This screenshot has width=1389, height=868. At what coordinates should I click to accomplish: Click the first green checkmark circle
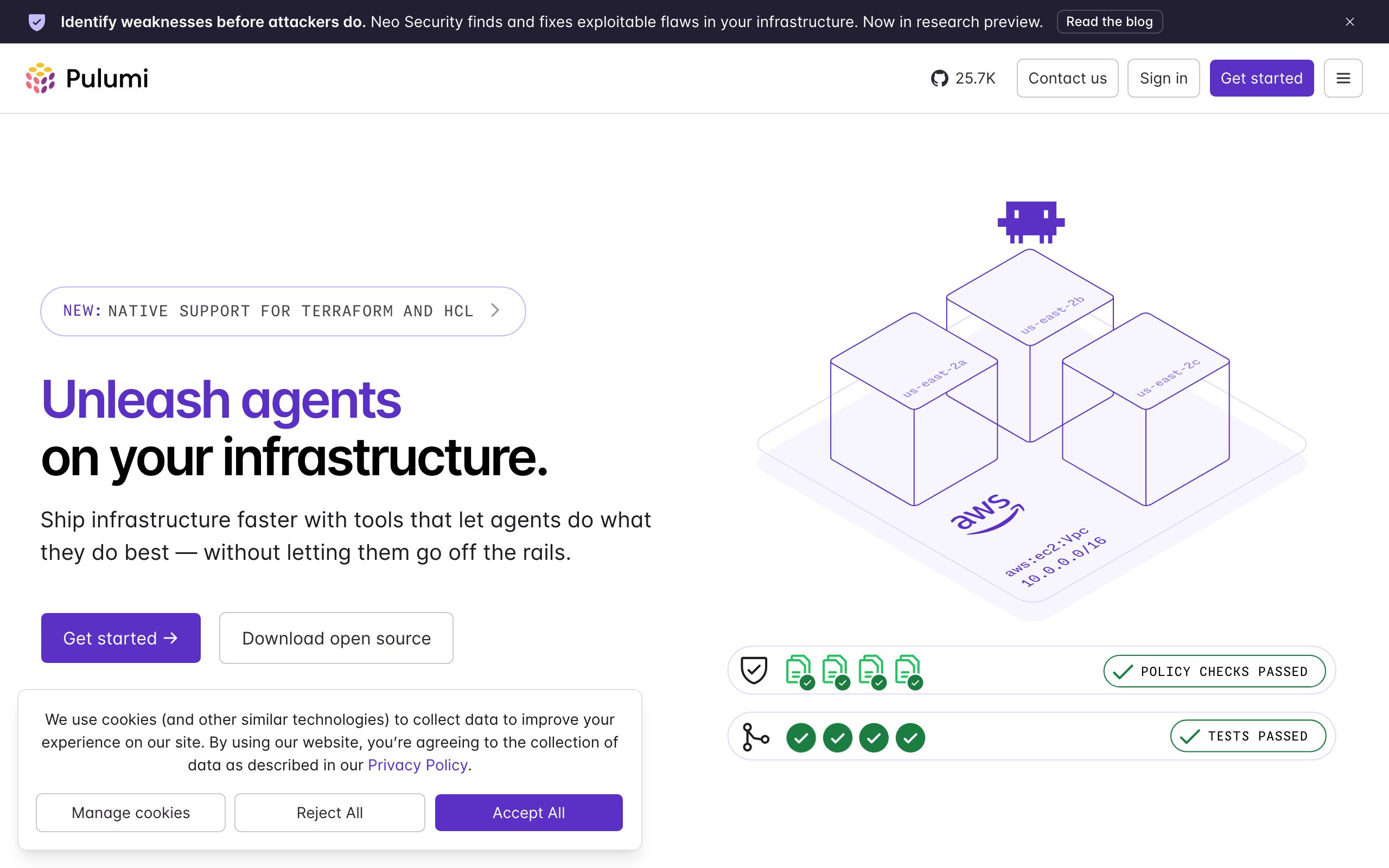(801, 738)
